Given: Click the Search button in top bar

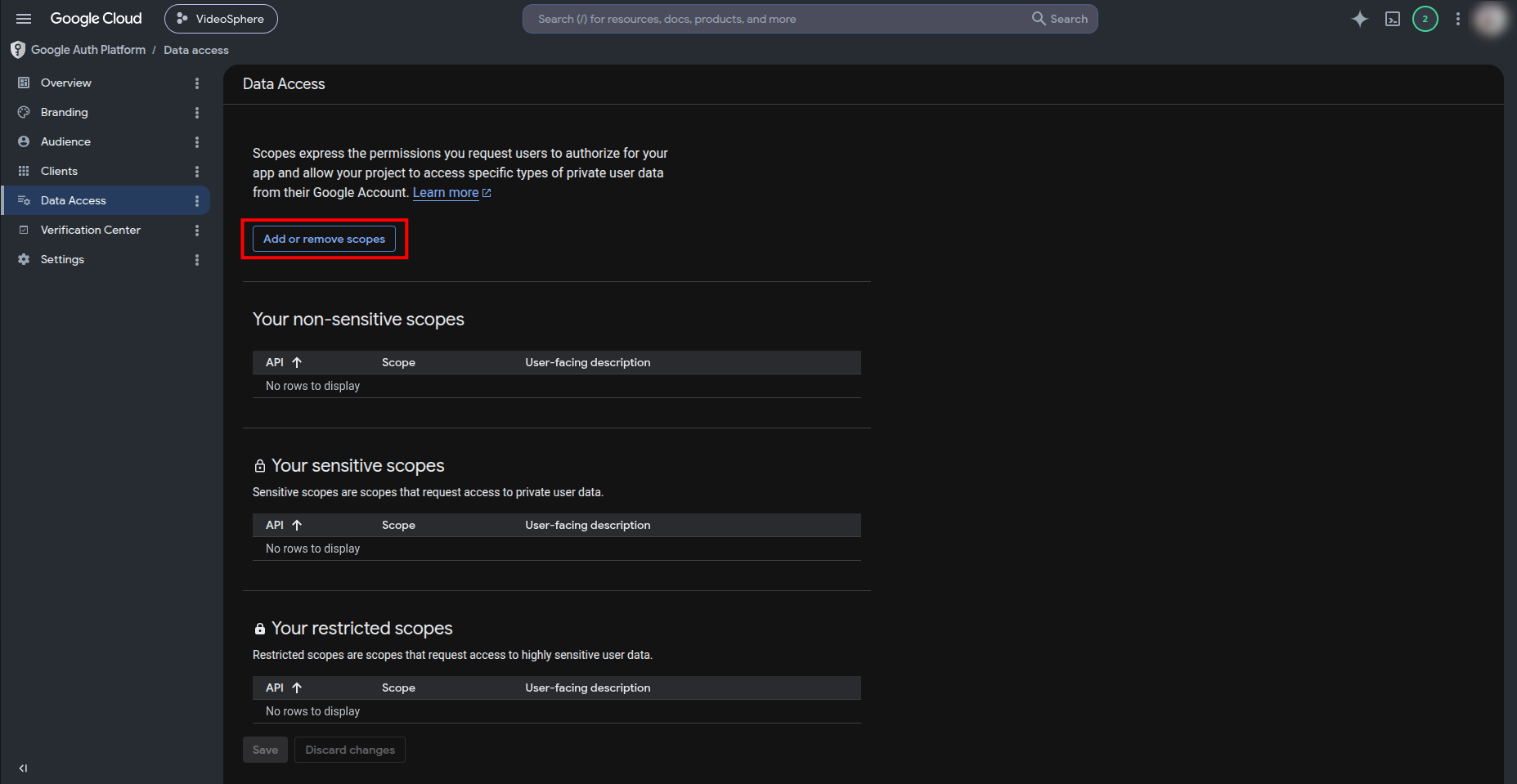Looking at the screenshot, I should tap(1060, 19).
